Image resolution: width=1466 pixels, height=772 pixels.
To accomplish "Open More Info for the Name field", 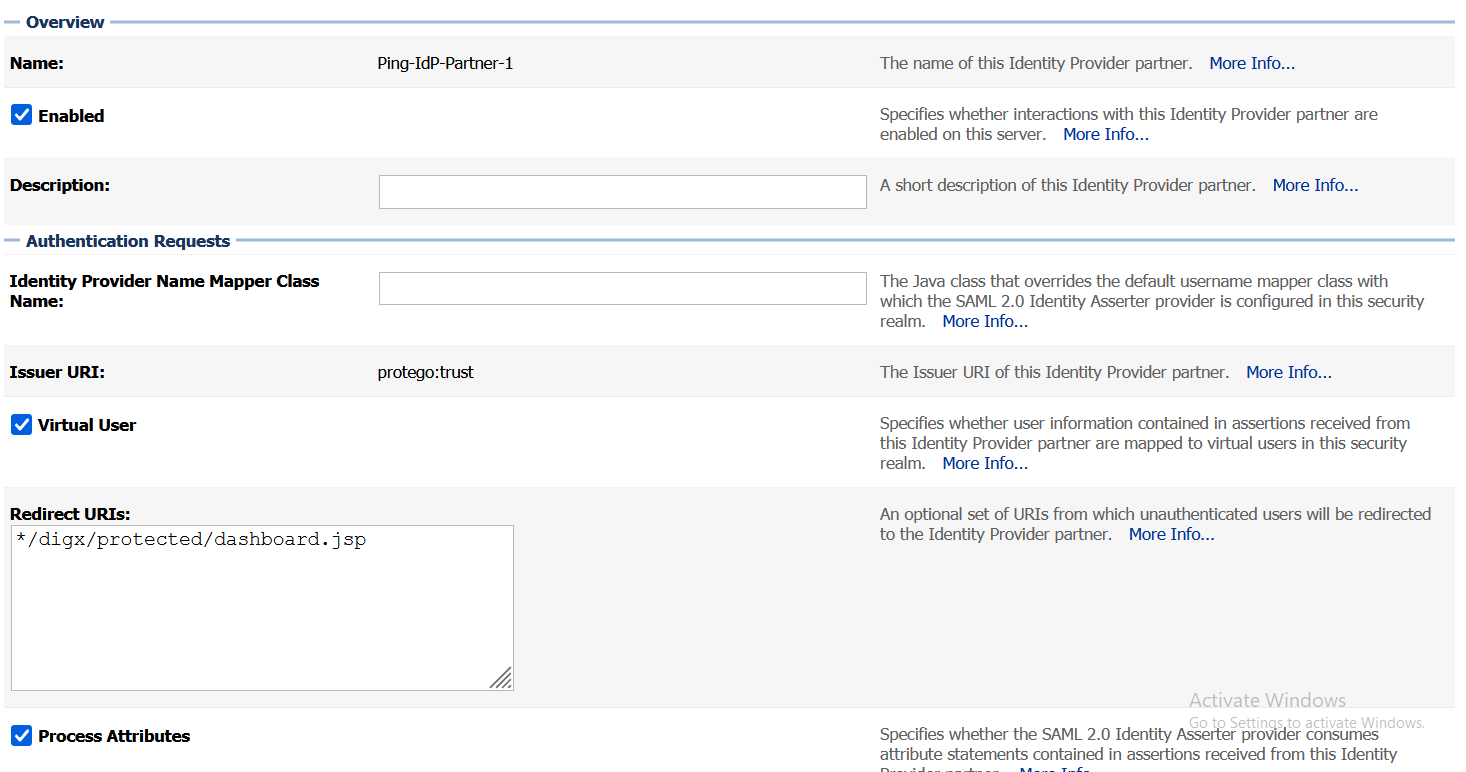I will tap(1251, 63).
